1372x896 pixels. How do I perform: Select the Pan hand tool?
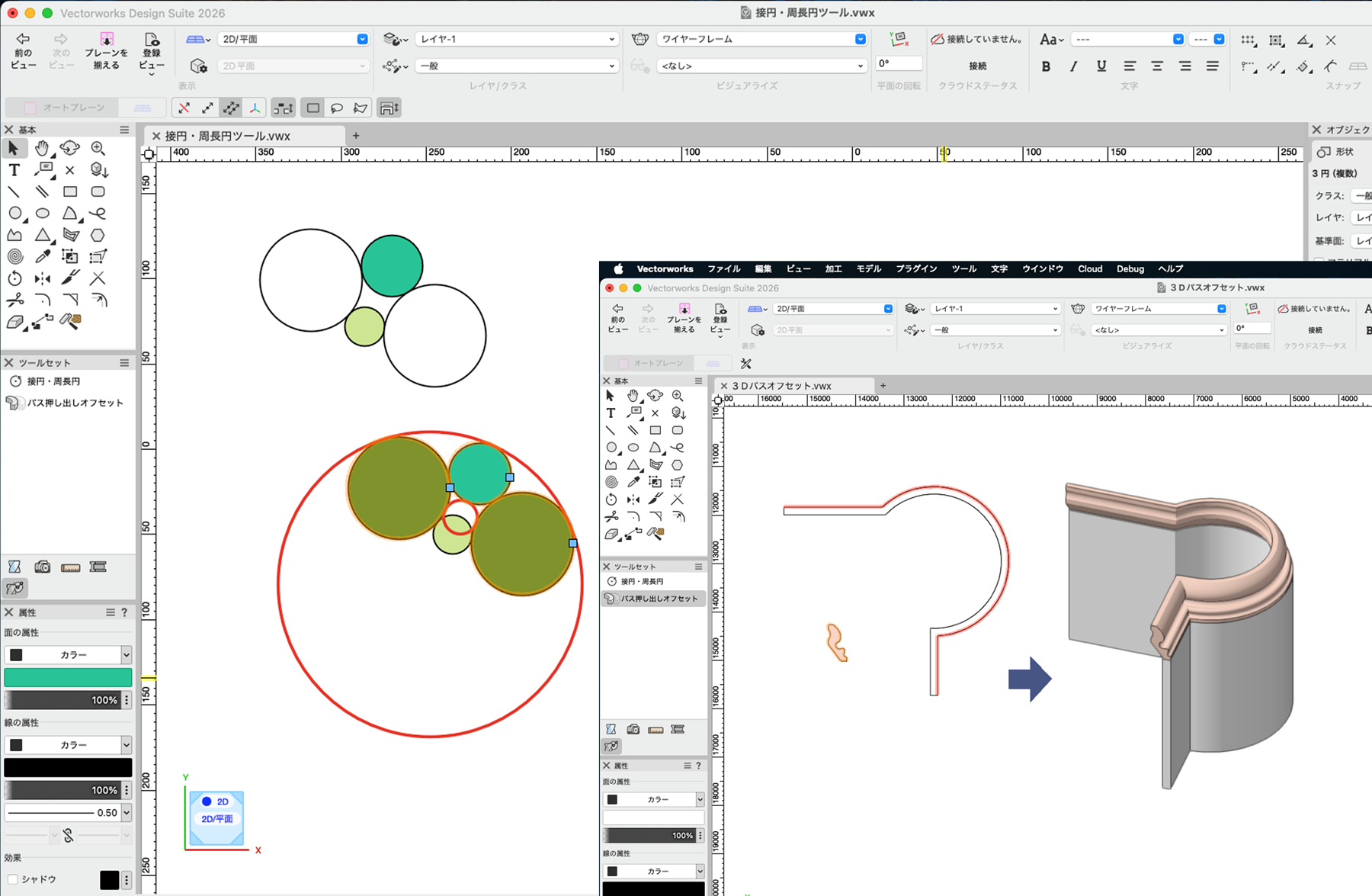[42, 148]
